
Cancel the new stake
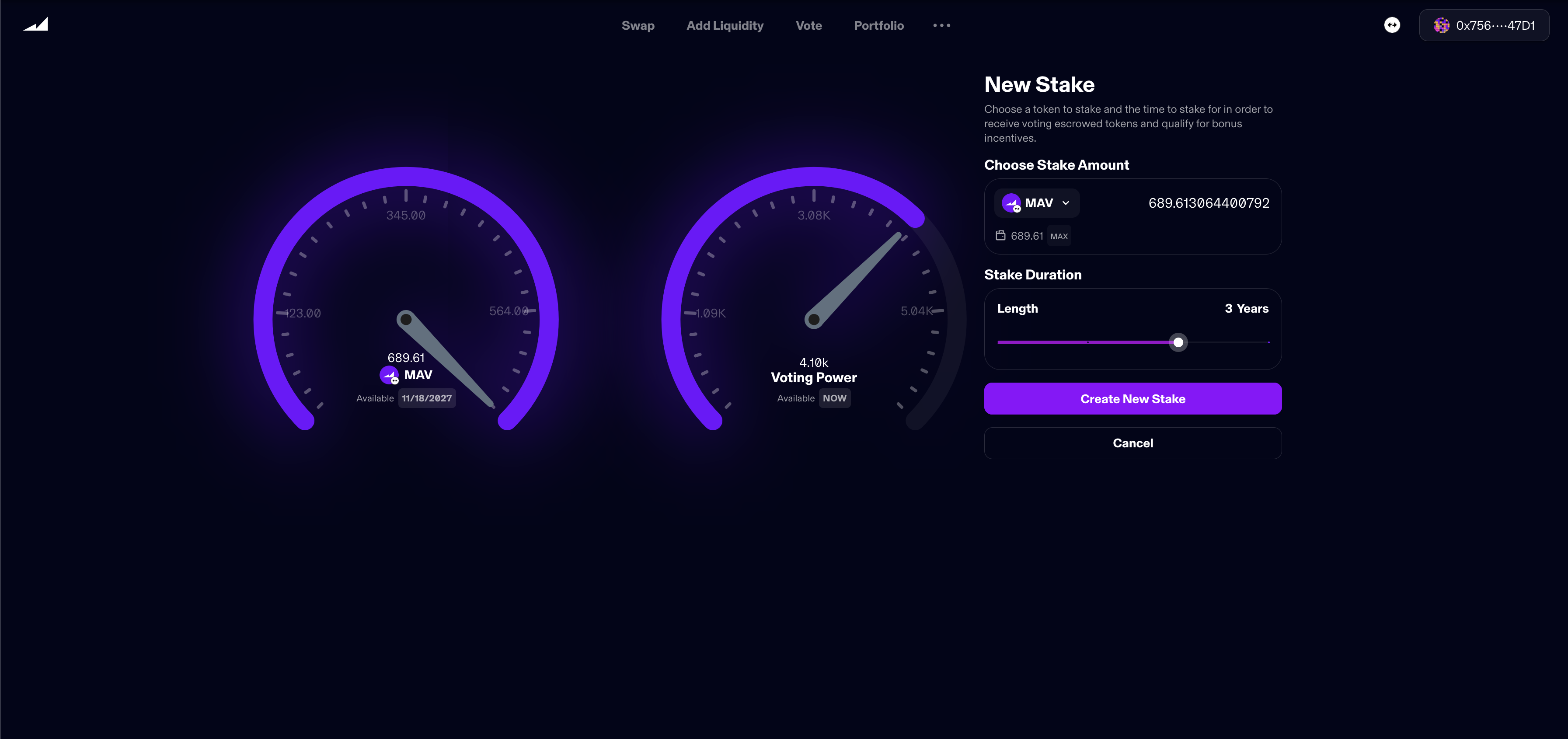point(1132,443)
